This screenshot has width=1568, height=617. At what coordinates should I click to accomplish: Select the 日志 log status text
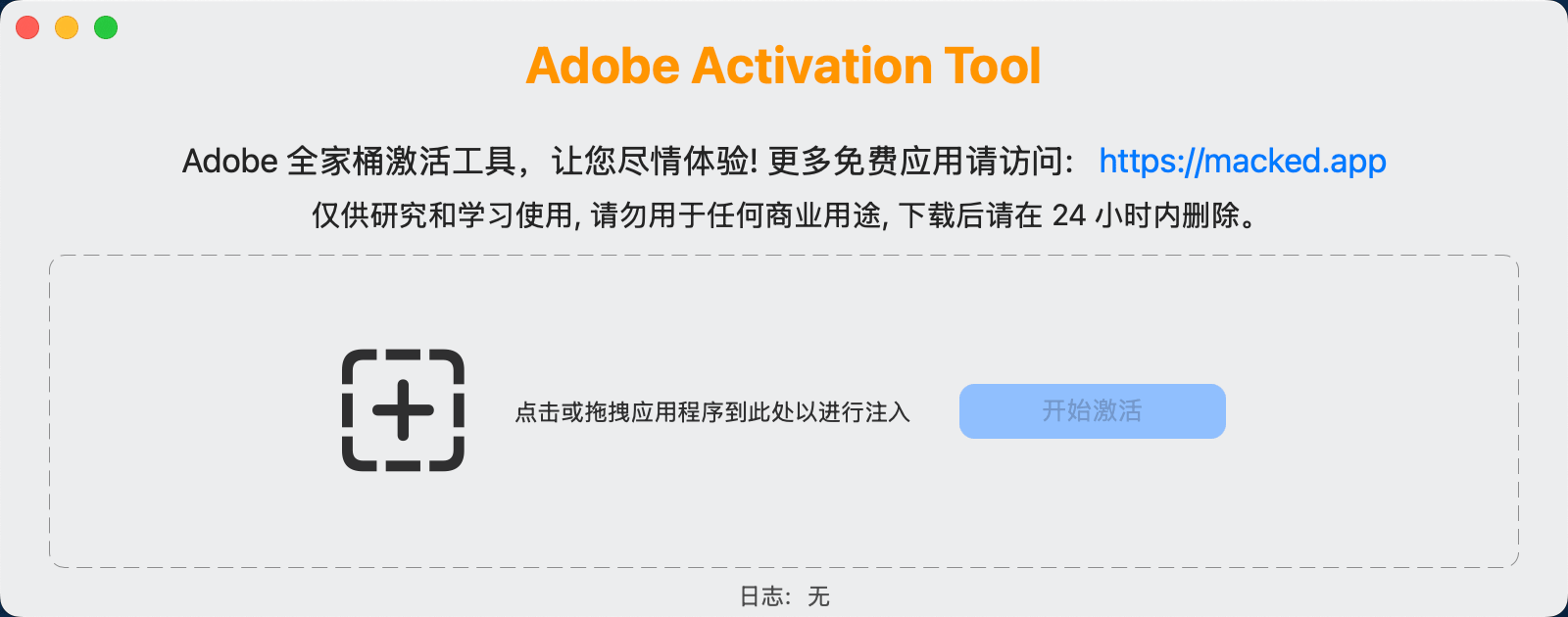[x=760, y=595]
